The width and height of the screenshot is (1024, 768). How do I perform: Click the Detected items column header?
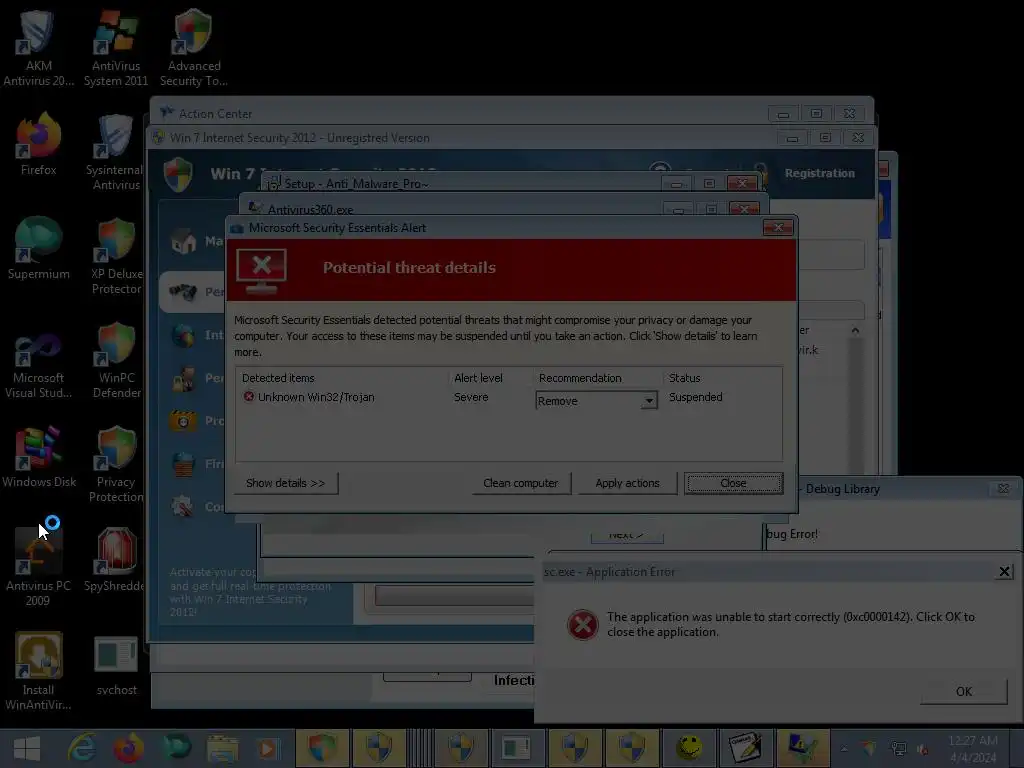(278, 378)
